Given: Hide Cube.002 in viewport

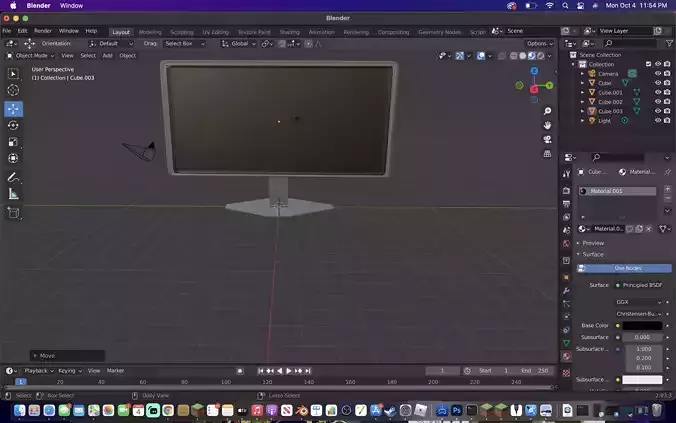Looking at the screenshot, I should (x=658, y=102).
